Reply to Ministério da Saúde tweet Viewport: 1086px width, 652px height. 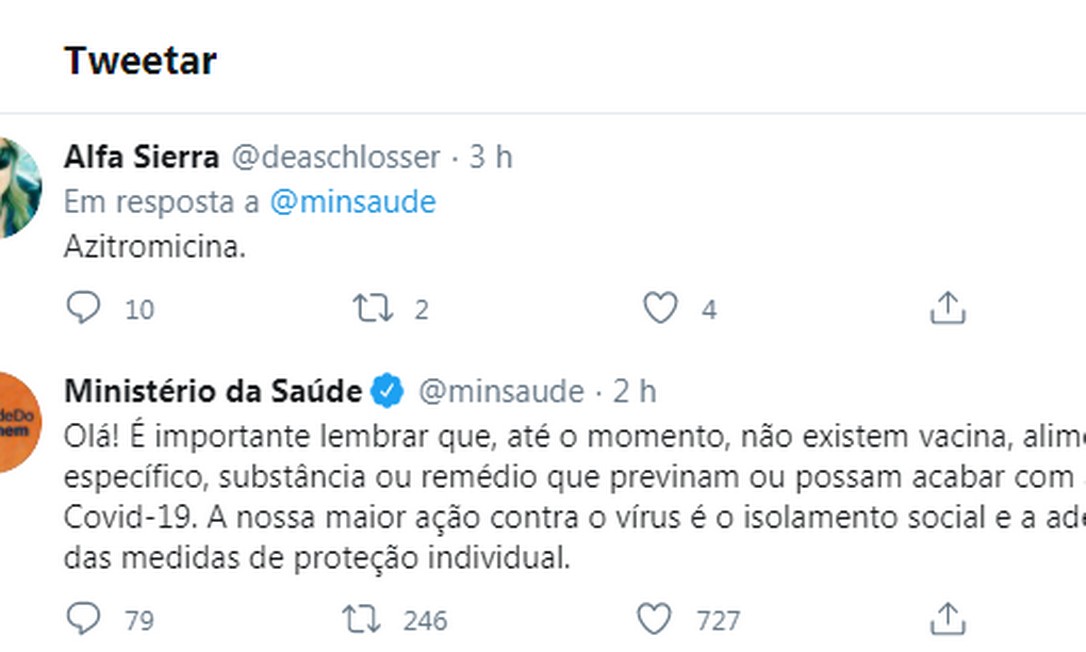pyautogui.click(x=84, y=620)
